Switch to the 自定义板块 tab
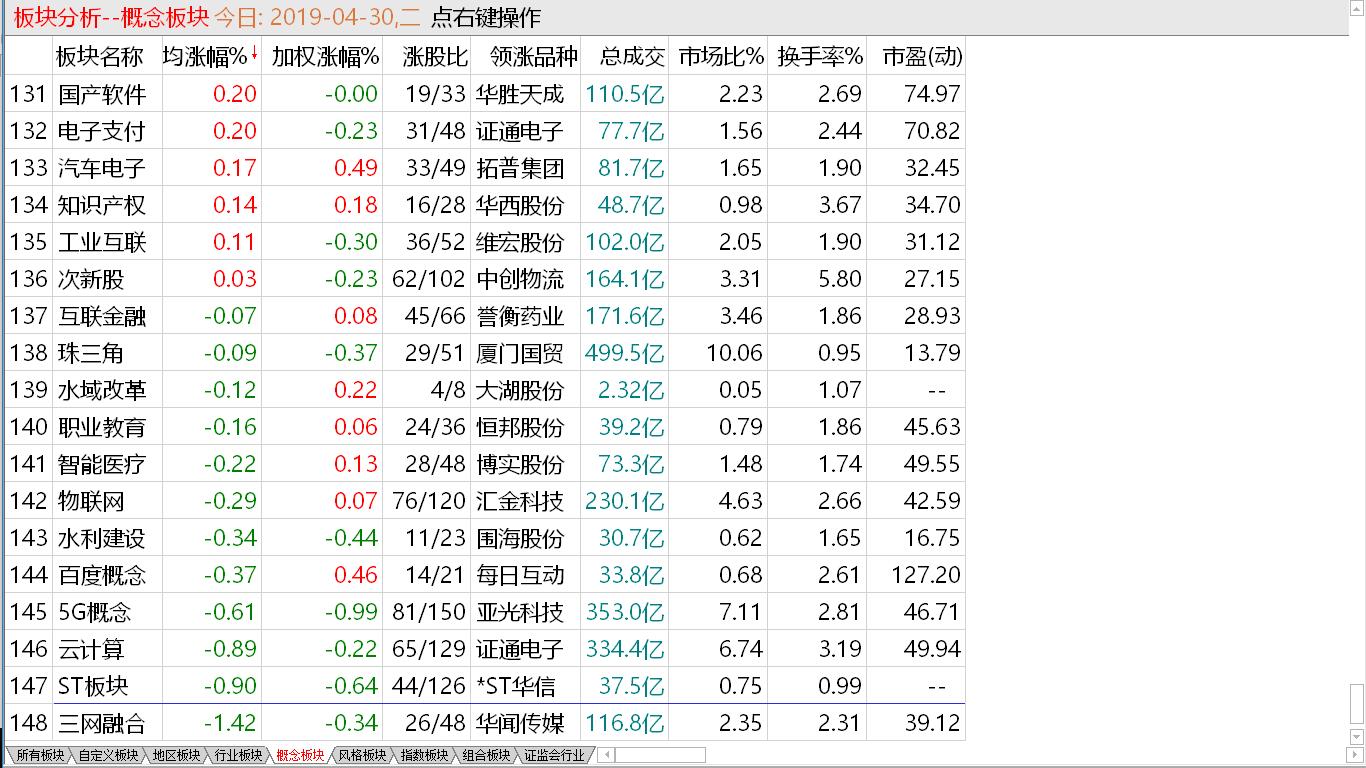The image size is (1366, 768). 108,755
